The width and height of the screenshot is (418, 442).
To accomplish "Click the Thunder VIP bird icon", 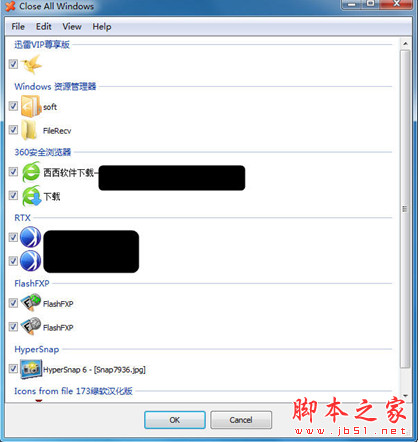I will click(x=32, y=64).
